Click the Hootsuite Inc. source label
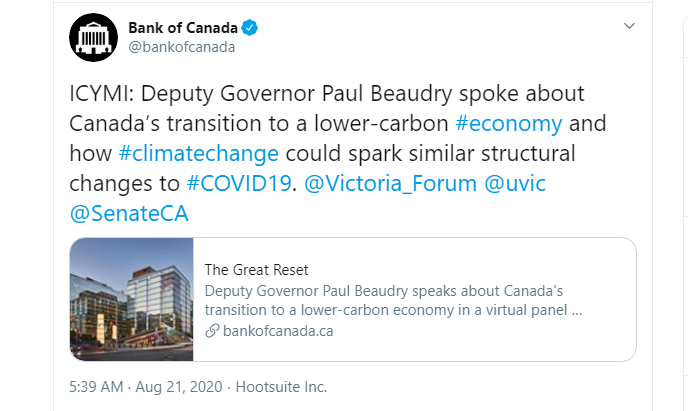688x411 pixels. tap(281, 387)
